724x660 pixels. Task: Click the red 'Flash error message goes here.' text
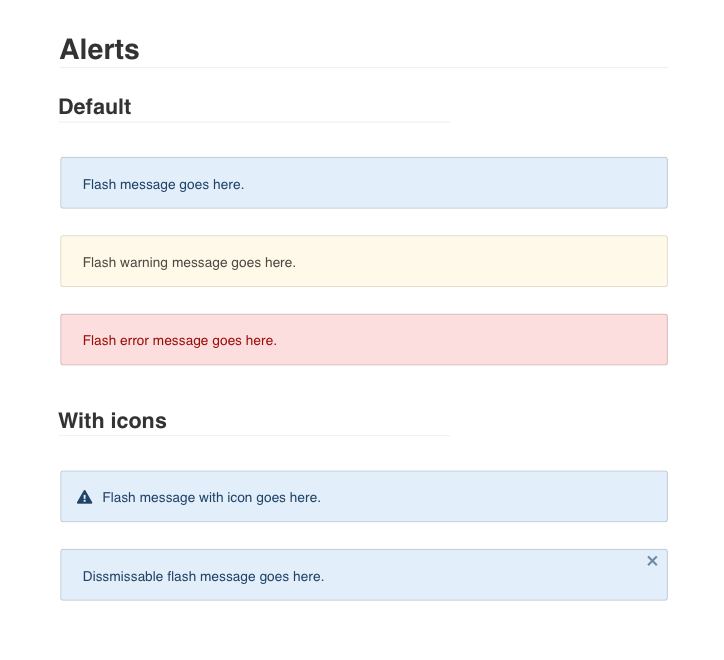click(179, 341)
